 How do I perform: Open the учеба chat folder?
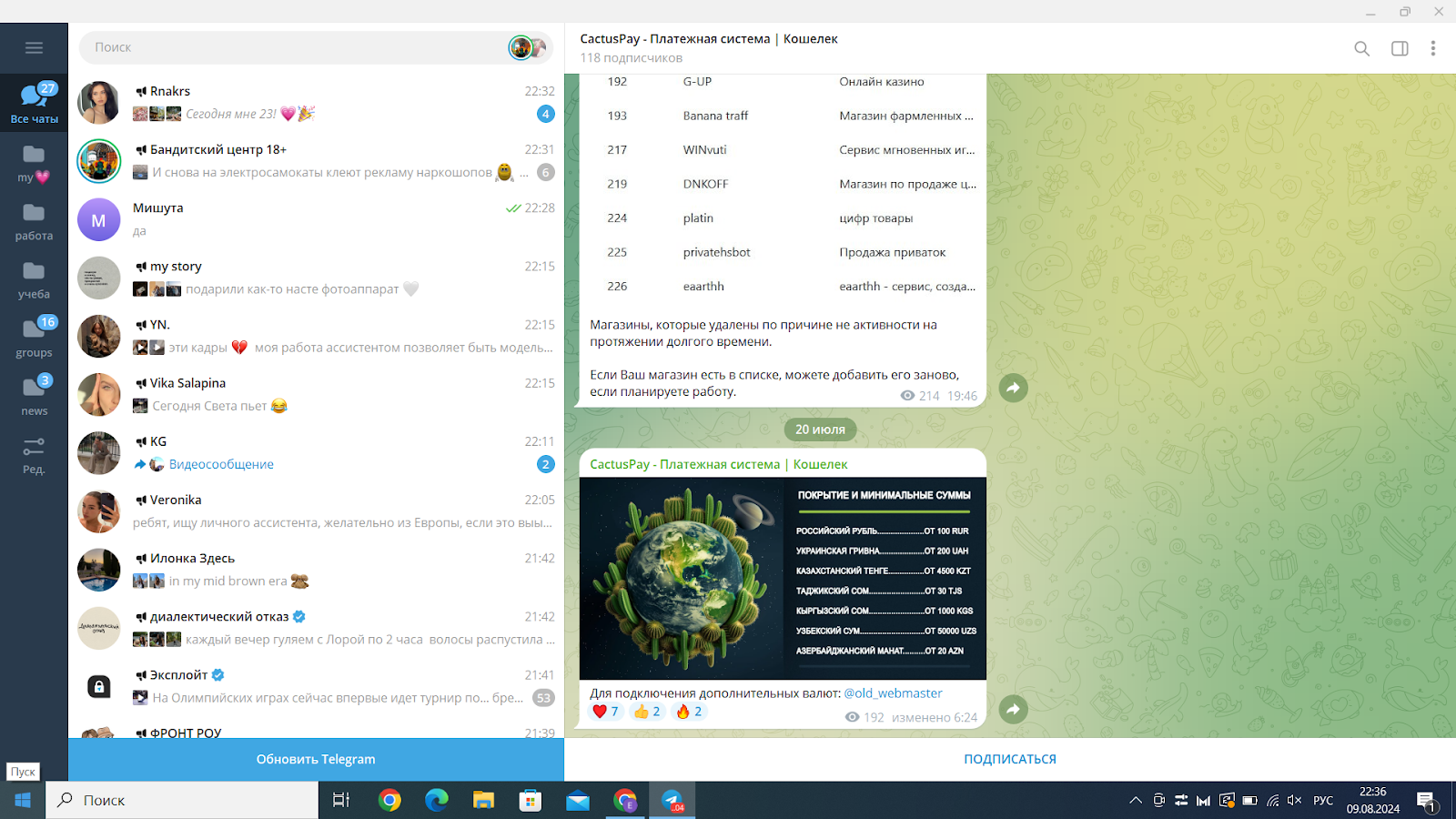pyautogui.click(x=34, y=279)
